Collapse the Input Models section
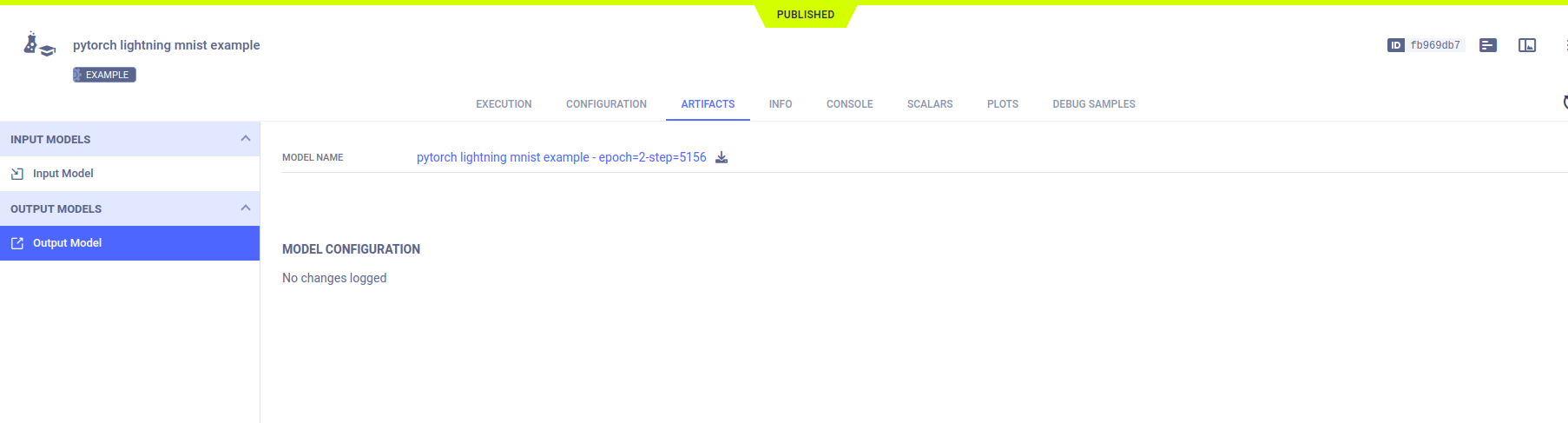The image size is (1568, 423). (x=245, y=139)
